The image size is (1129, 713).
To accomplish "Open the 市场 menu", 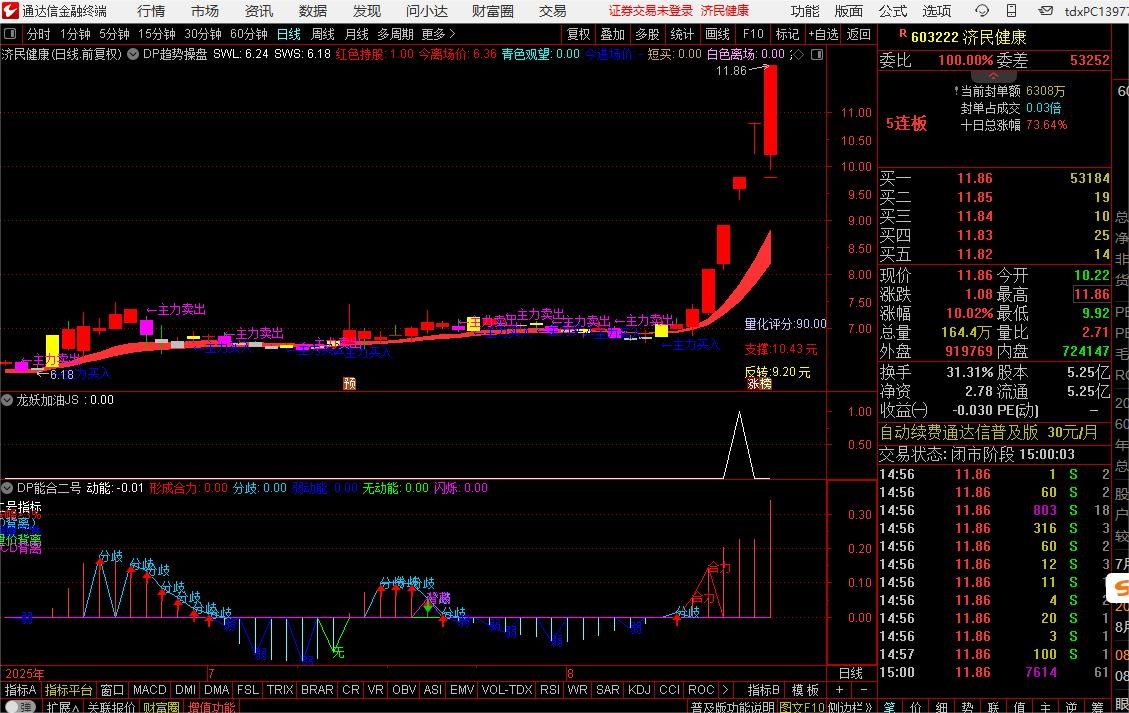I will 204,11.
